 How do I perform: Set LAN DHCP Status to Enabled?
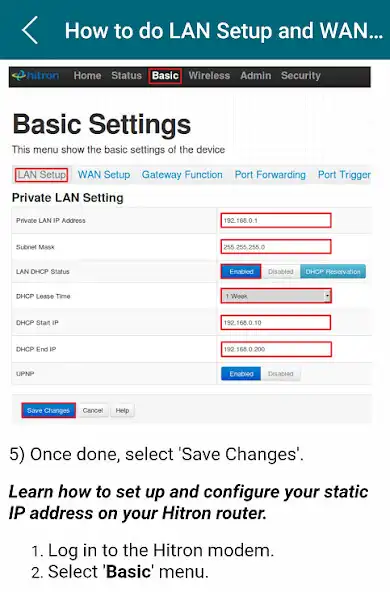tap(241, 271)
